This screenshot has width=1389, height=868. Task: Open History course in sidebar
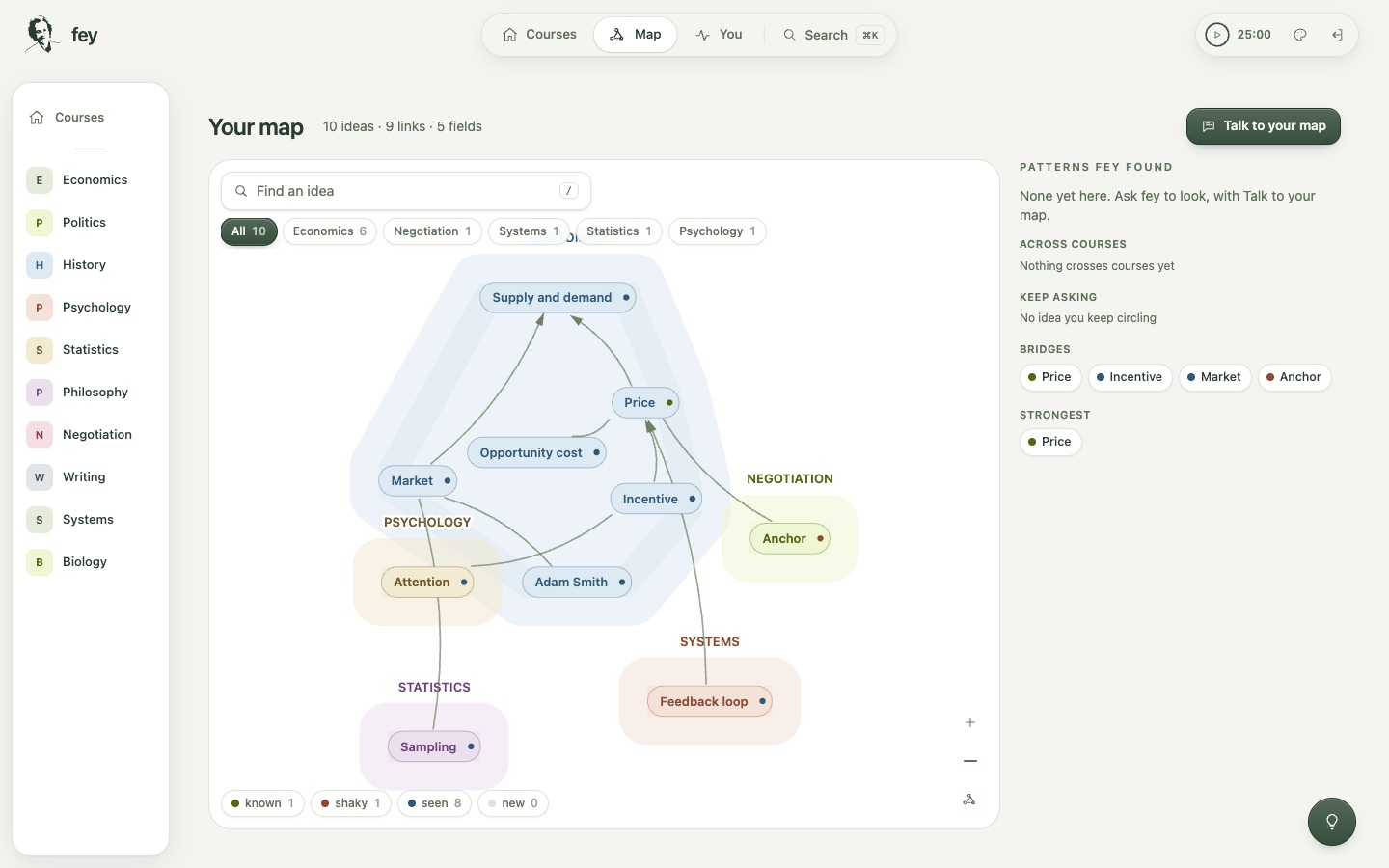click(91, 265)
